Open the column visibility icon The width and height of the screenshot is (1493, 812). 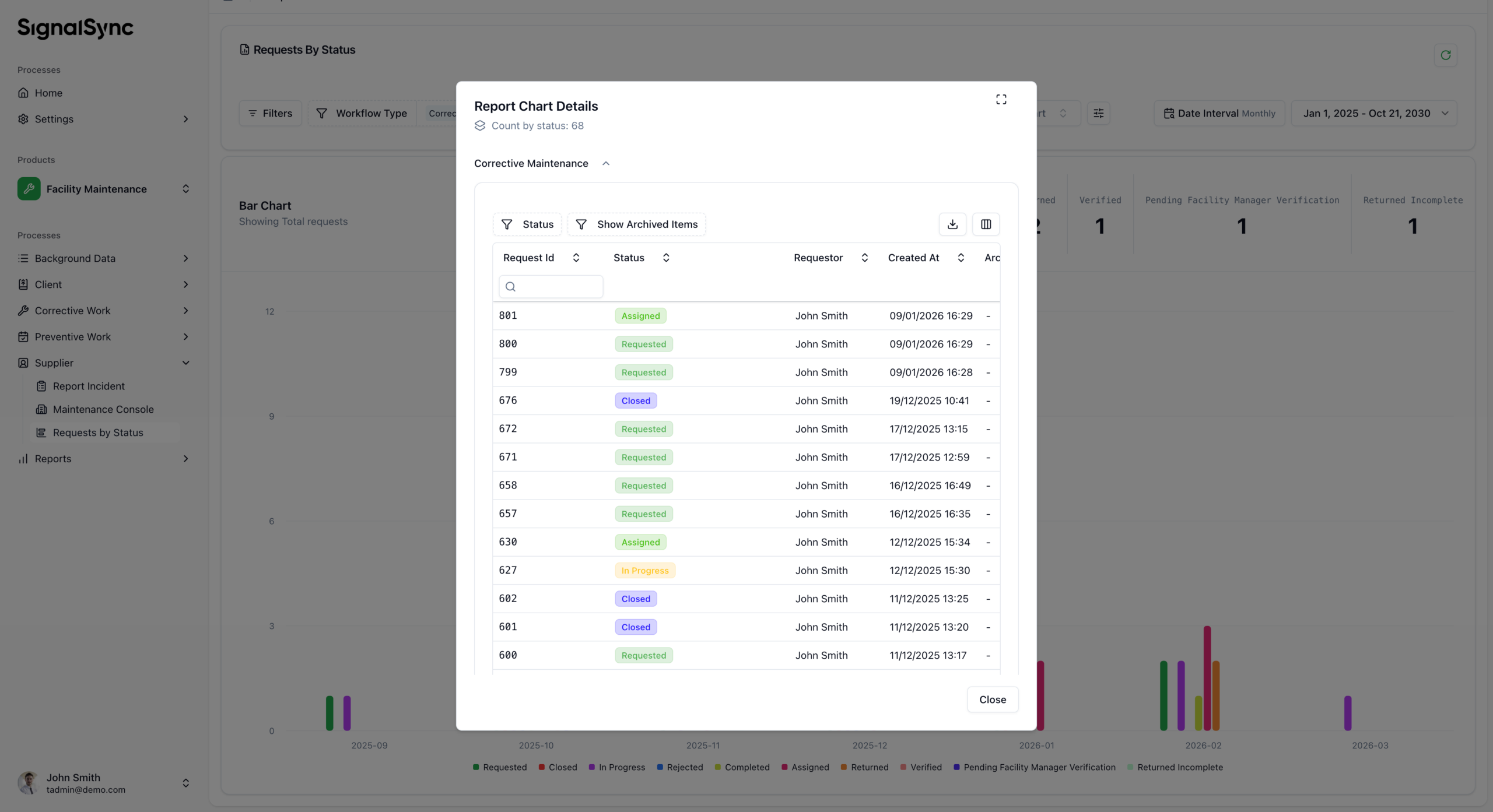point(986,224)
